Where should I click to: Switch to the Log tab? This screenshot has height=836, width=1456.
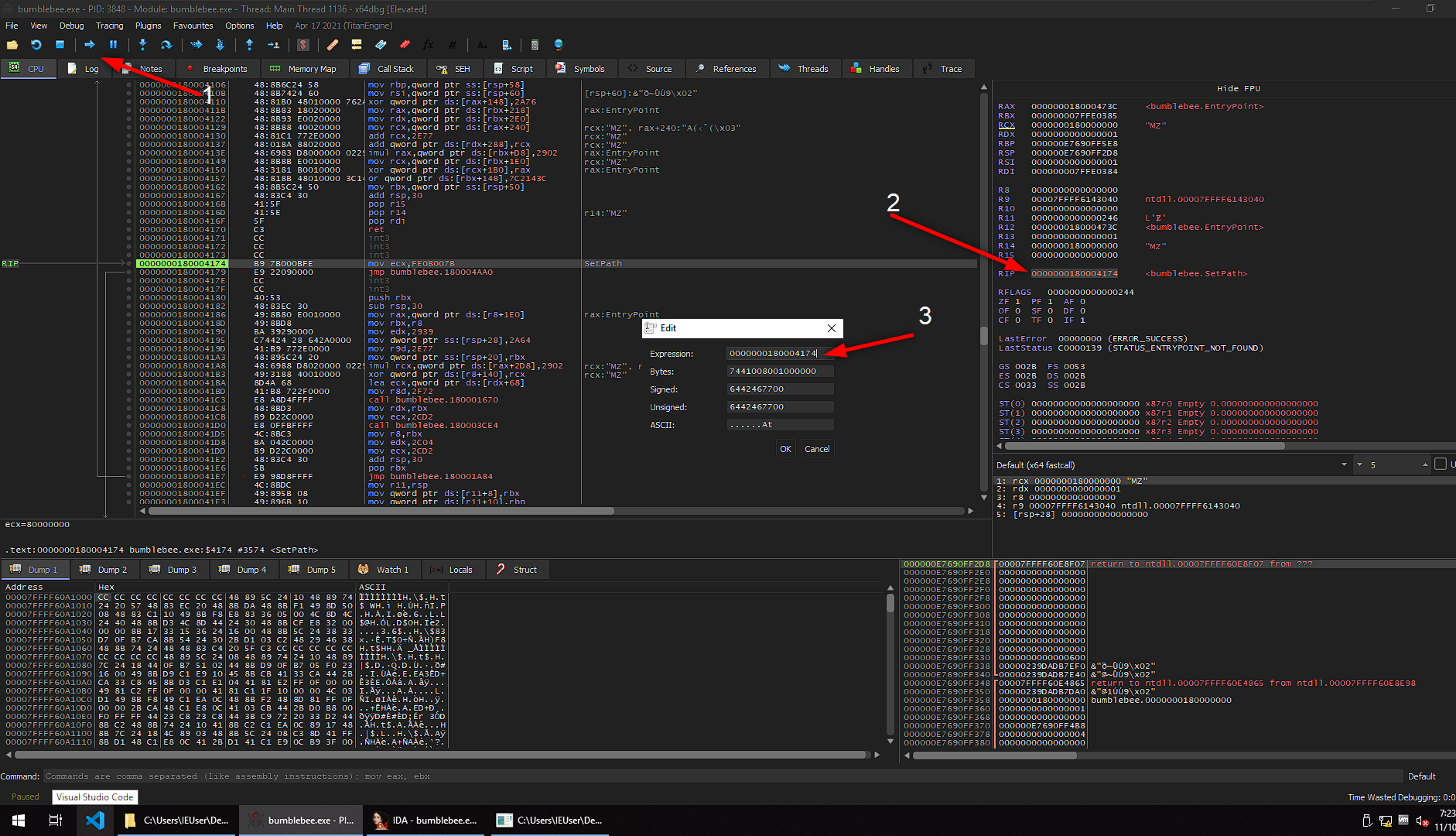coord(84,69)
